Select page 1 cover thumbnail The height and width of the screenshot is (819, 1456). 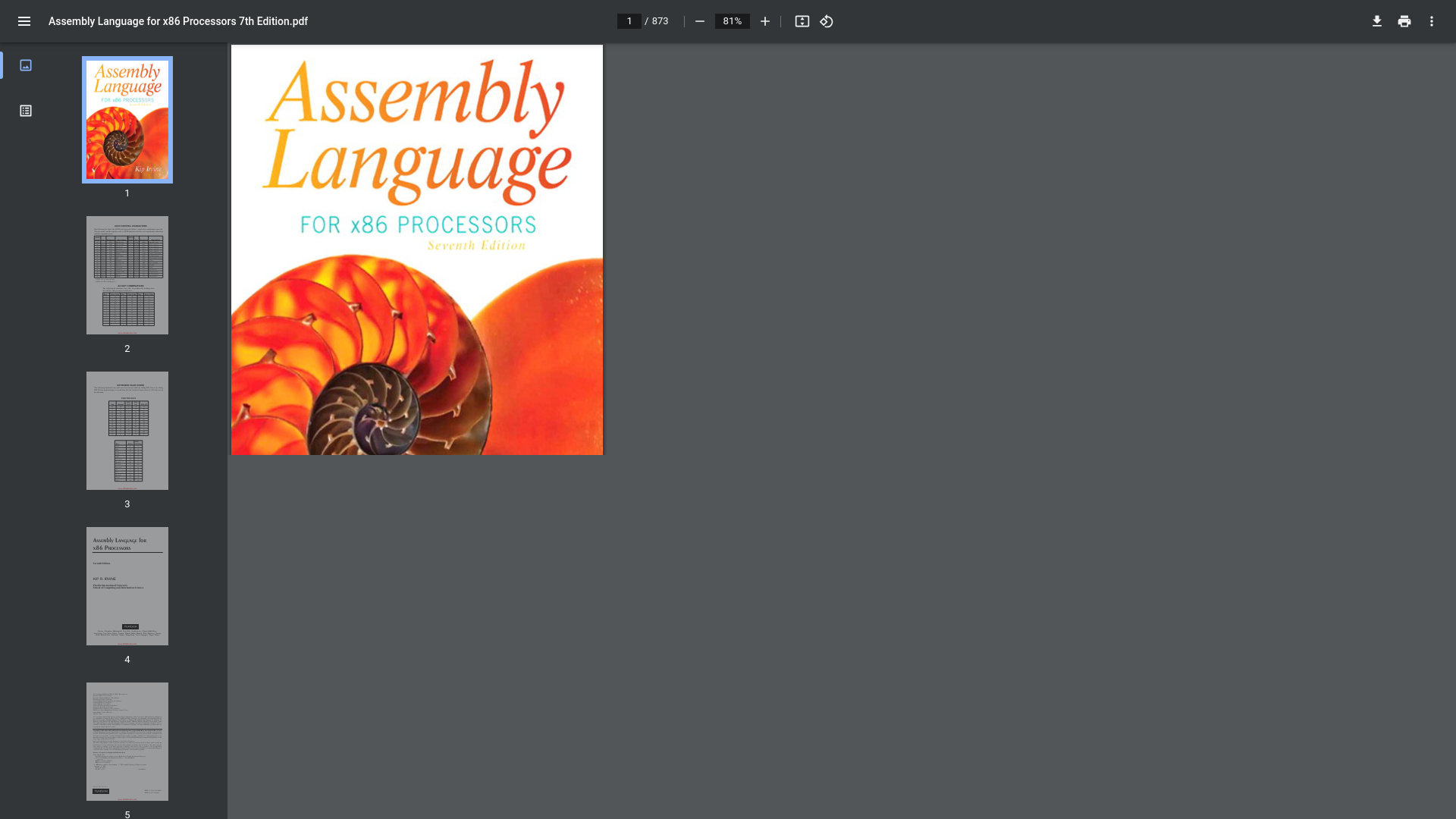click(127, 120)
